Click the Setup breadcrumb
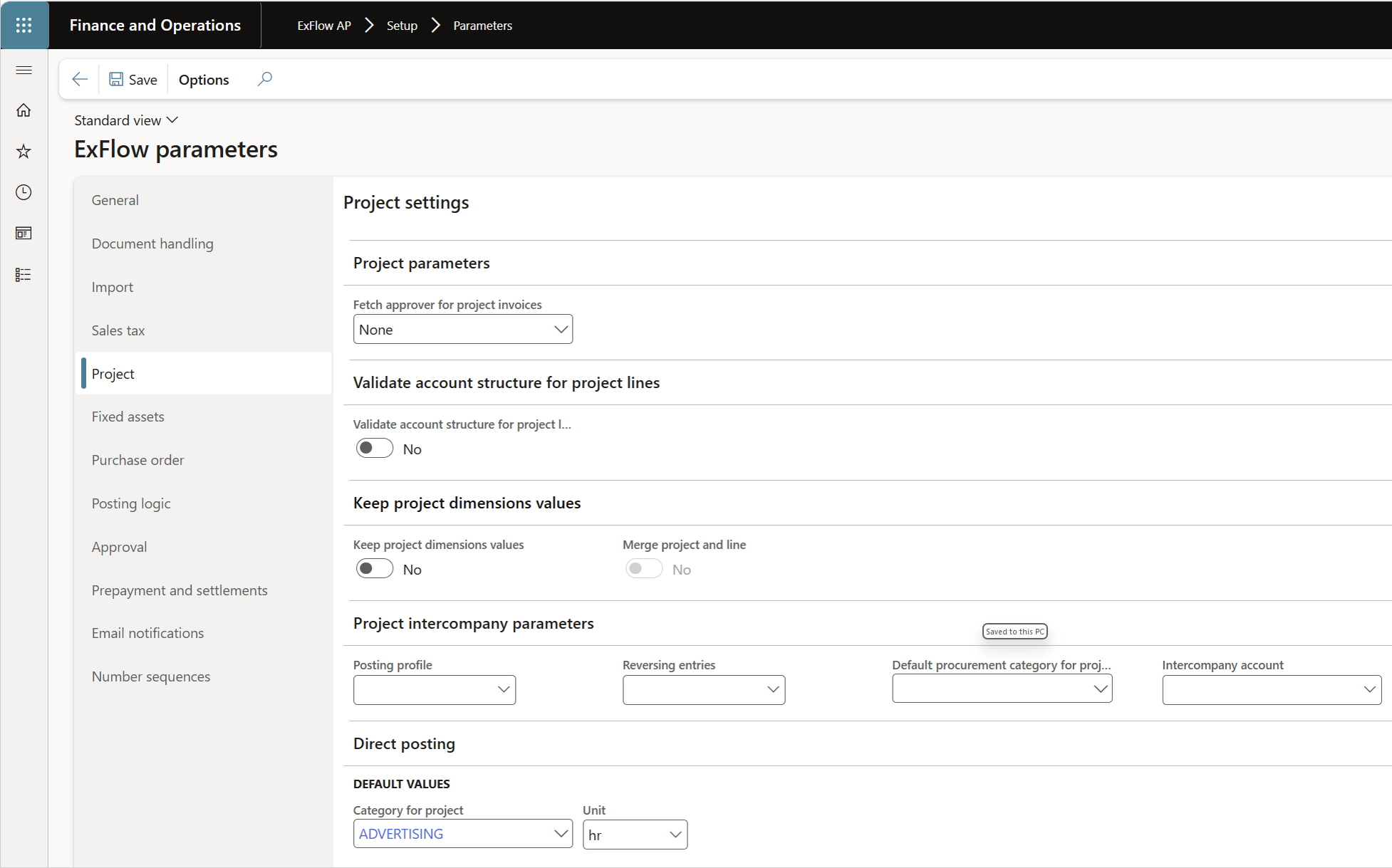1392x868 pixels. 402,26
